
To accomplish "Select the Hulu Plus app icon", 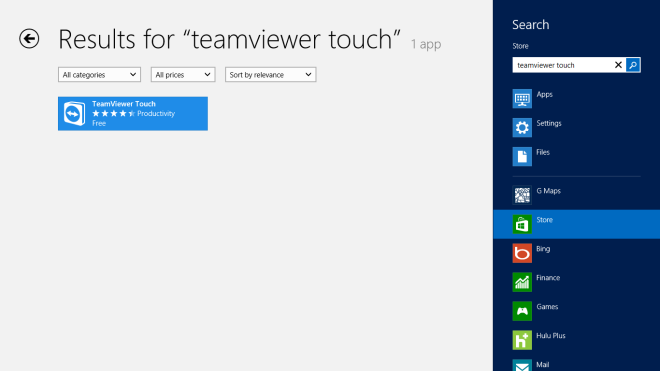I will pyautogui.click(x=522, y=340).
